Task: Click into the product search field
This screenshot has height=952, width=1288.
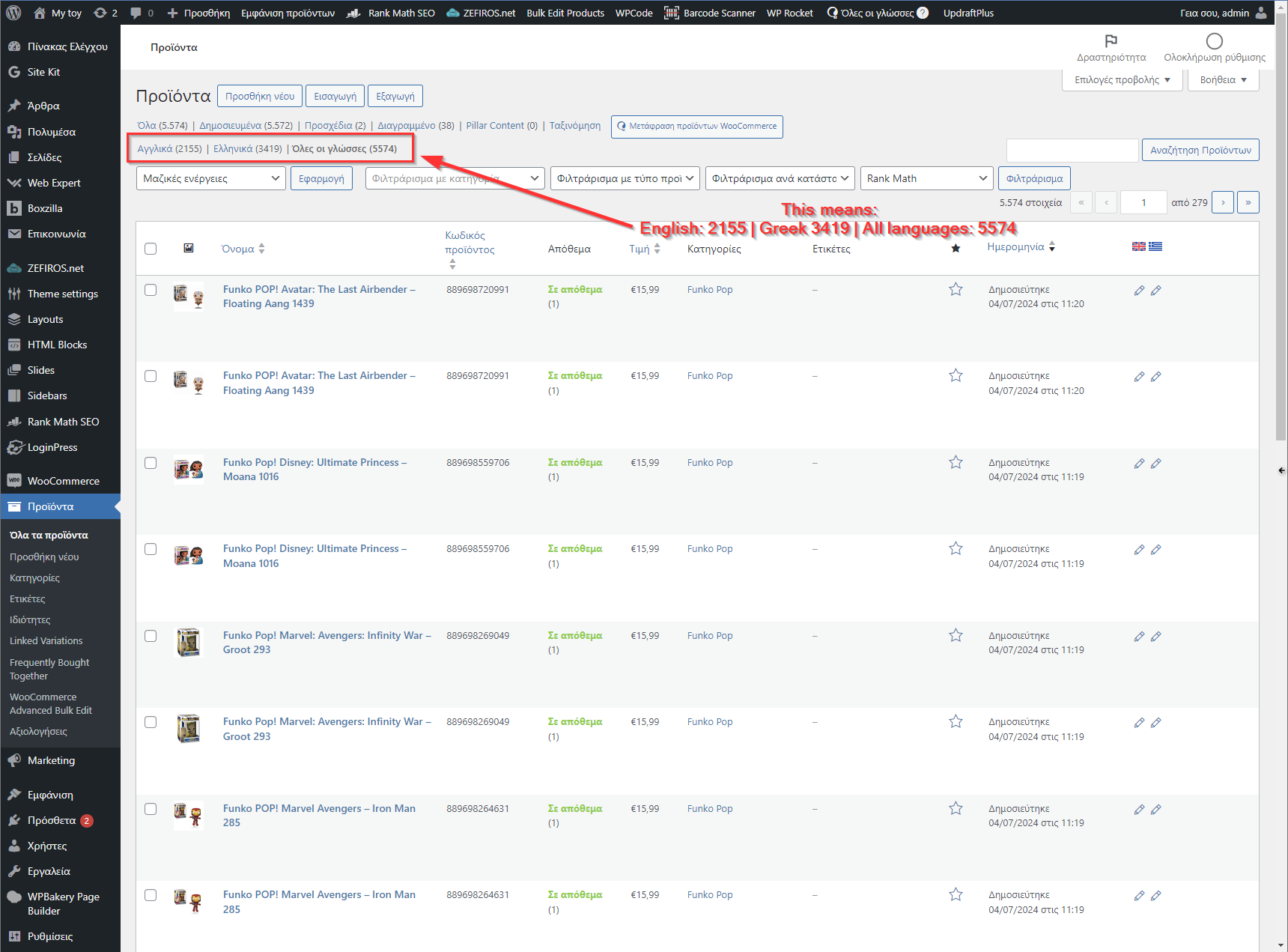Action: pyautogui.click(x=1072, y=150)
